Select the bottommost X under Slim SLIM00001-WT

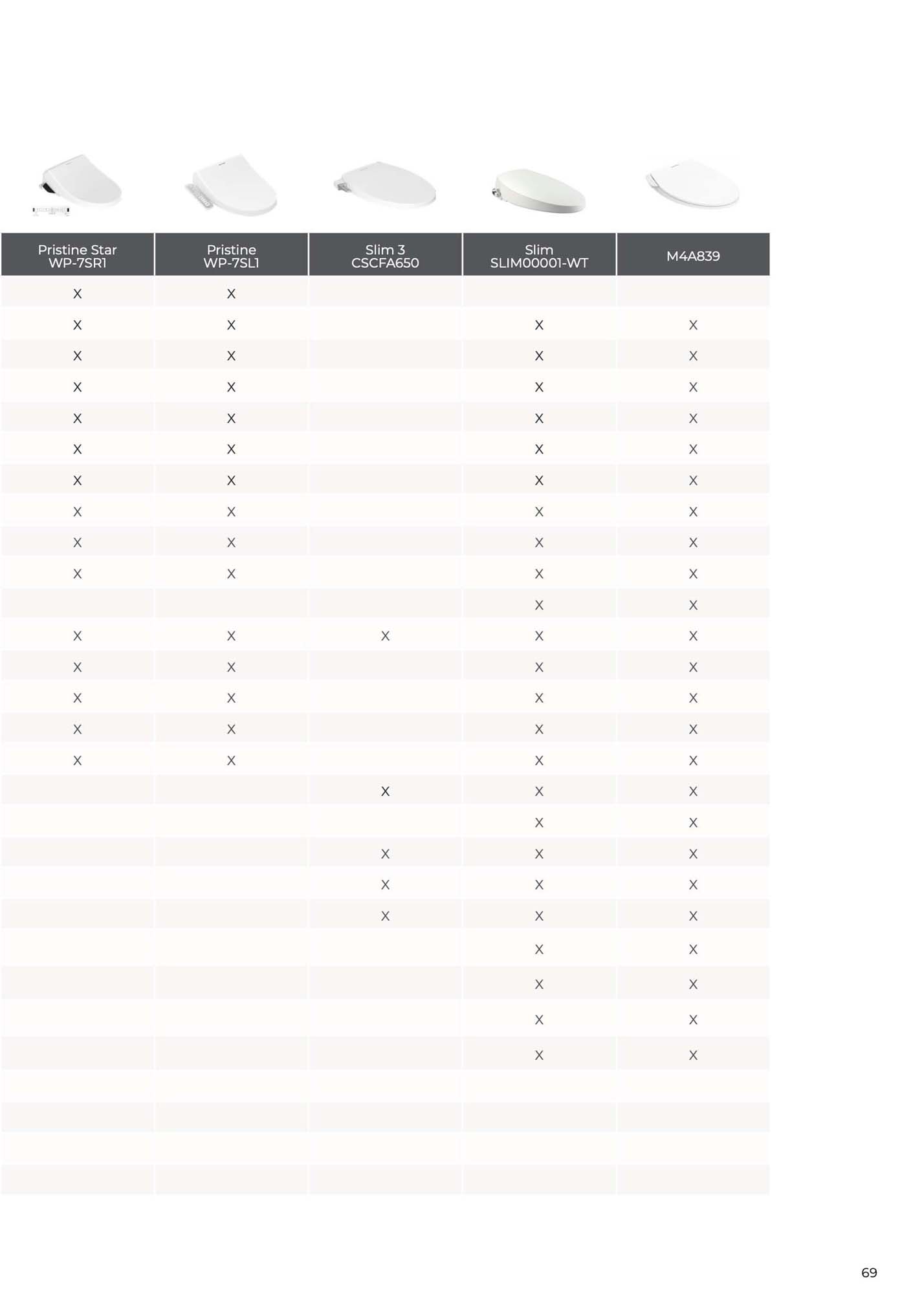(x=539, y=1055)
